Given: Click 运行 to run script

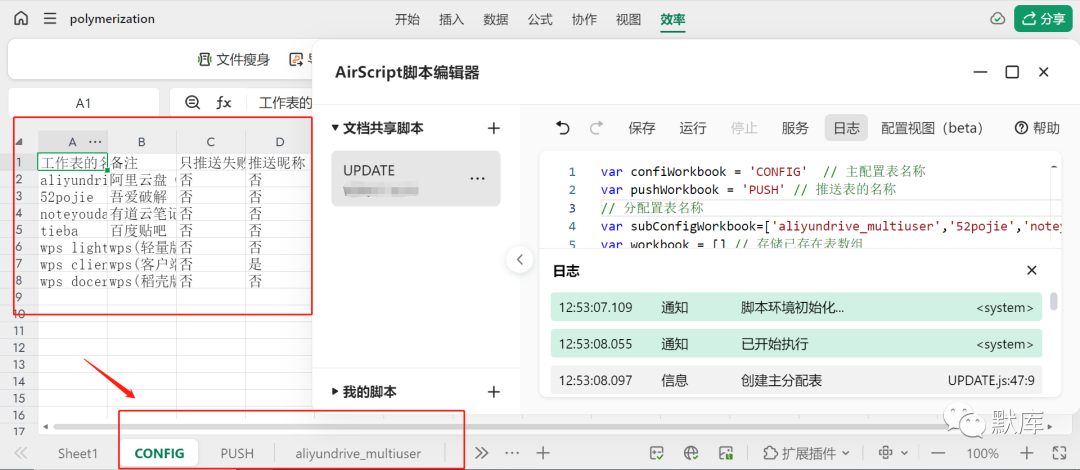Looking at the screenshot, I should 693,128.
